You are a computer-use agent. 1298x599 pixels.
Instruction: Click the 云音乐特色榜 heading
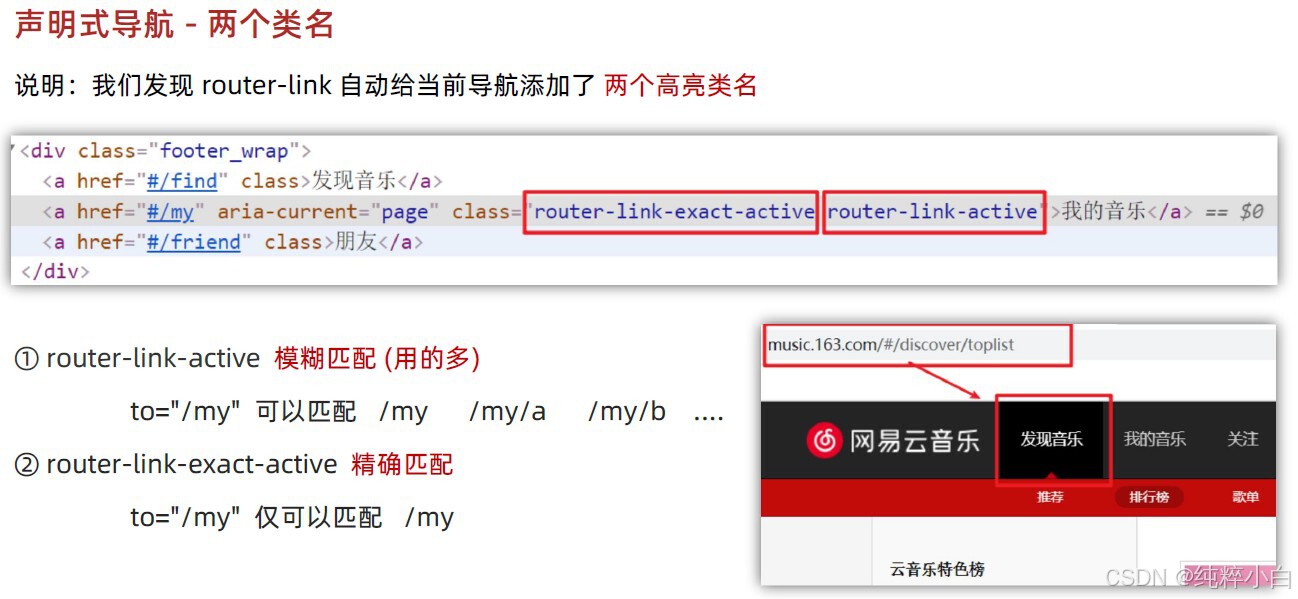coord(937,569)
